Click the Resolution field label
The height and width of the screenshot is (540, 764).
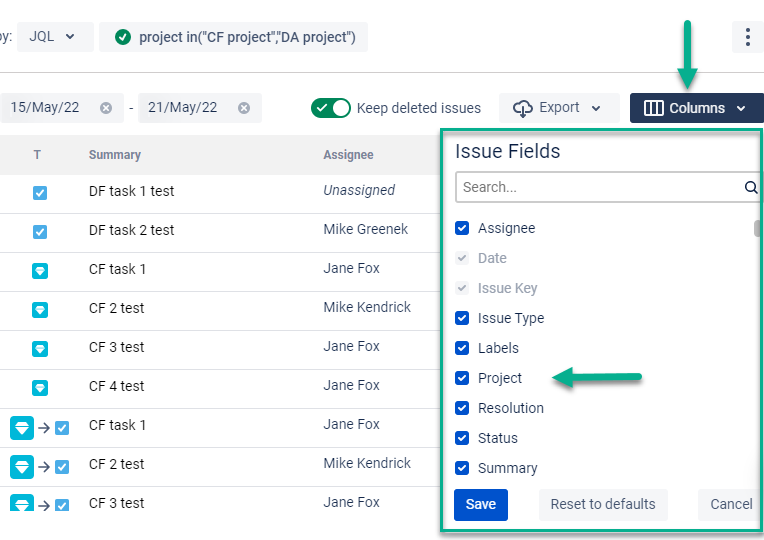pyautogui.click(x=511, y=408)
